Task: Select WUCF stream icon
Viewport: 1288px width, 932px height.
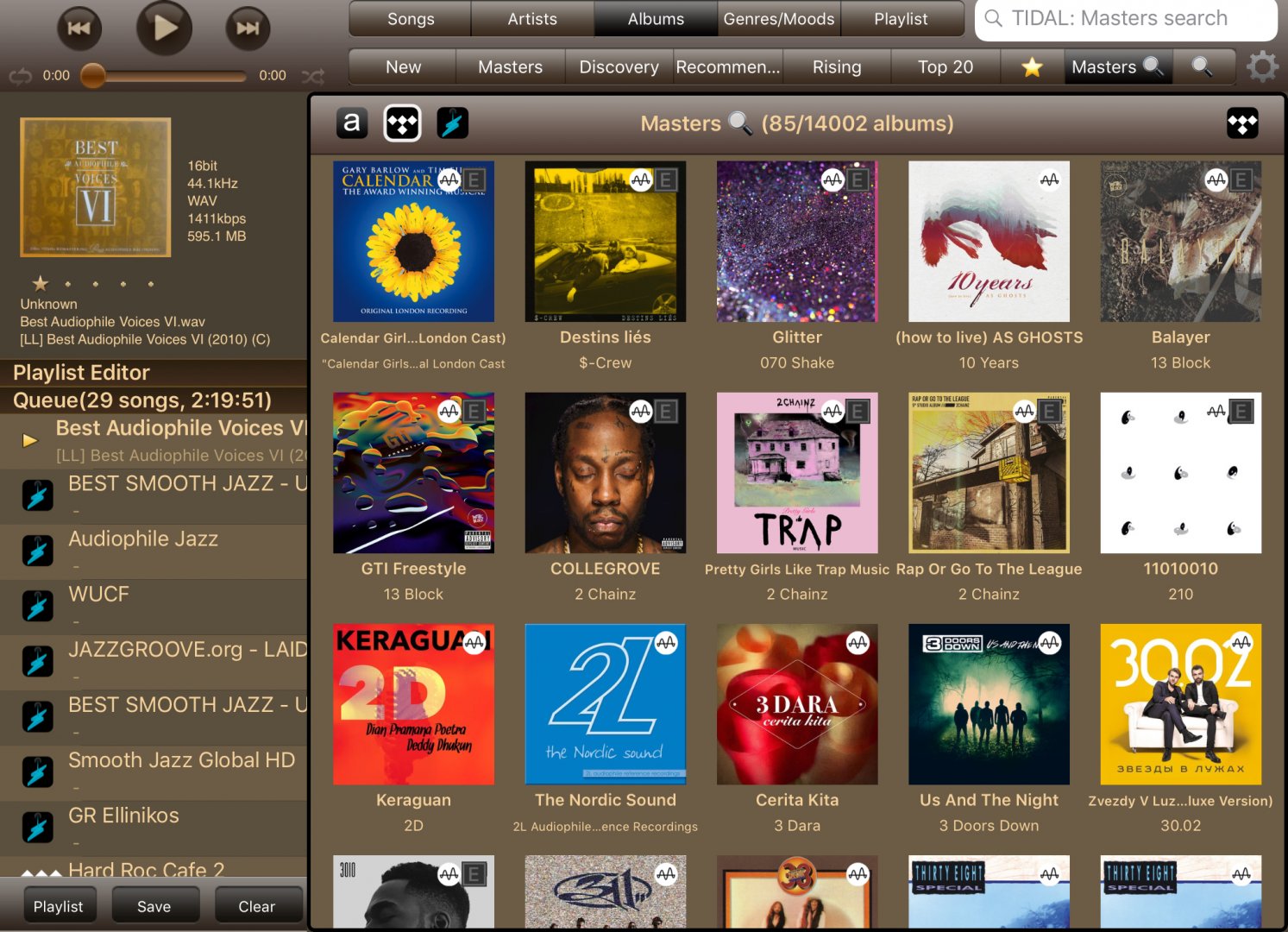Action: pos(37,606)
